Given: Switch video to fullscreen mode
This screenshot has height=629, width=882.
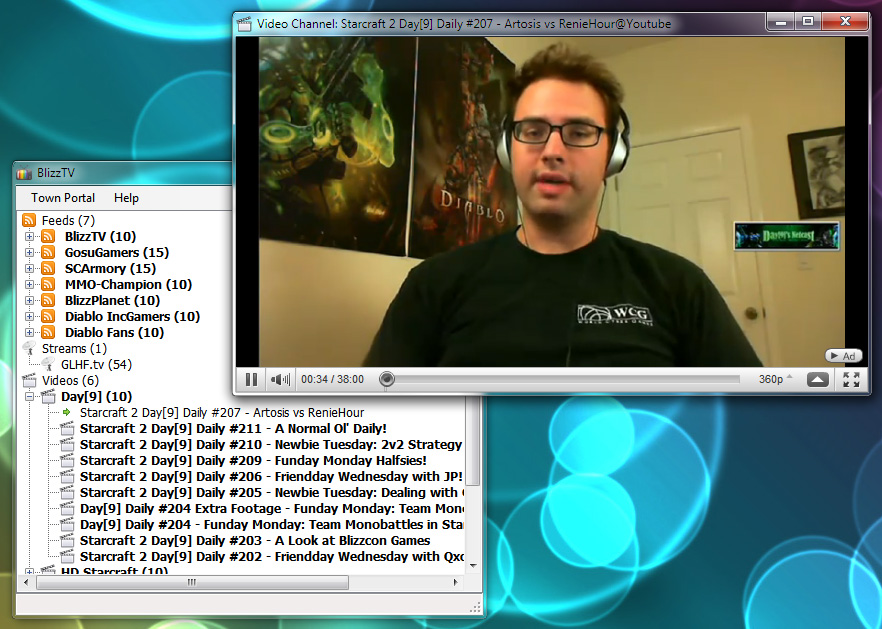Looking at the screenshot, I should (x=851, y=380).
